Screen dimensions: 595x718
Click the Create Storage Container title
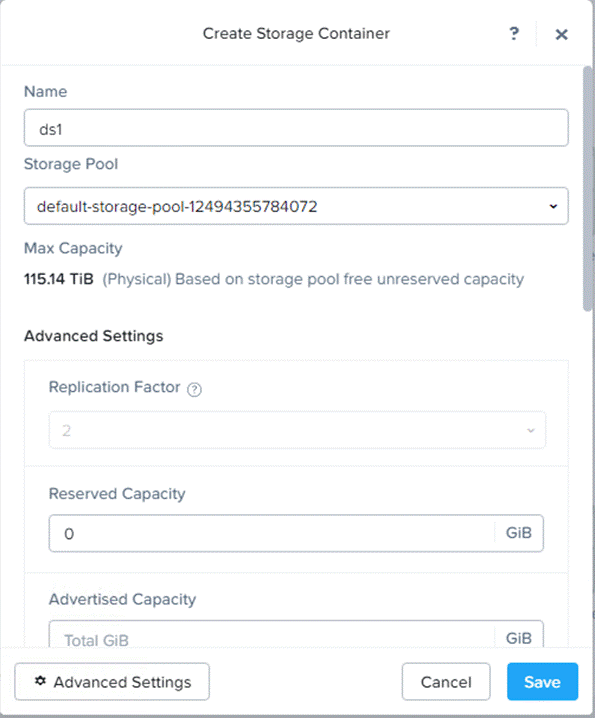pyautogui.click(x=296, y=33)
